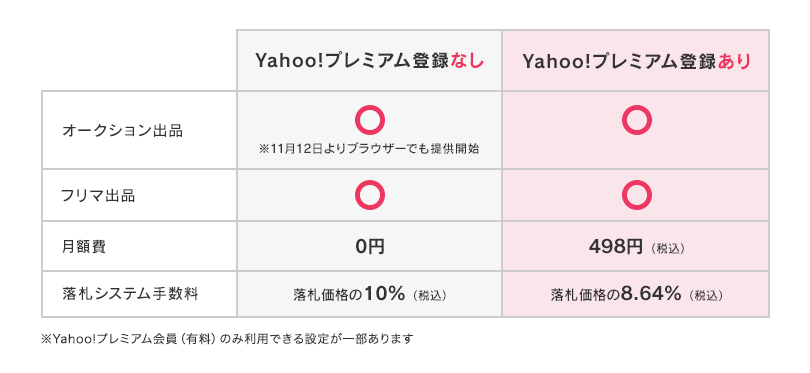Click the (税込) label beside 10%

click(429, 296)
